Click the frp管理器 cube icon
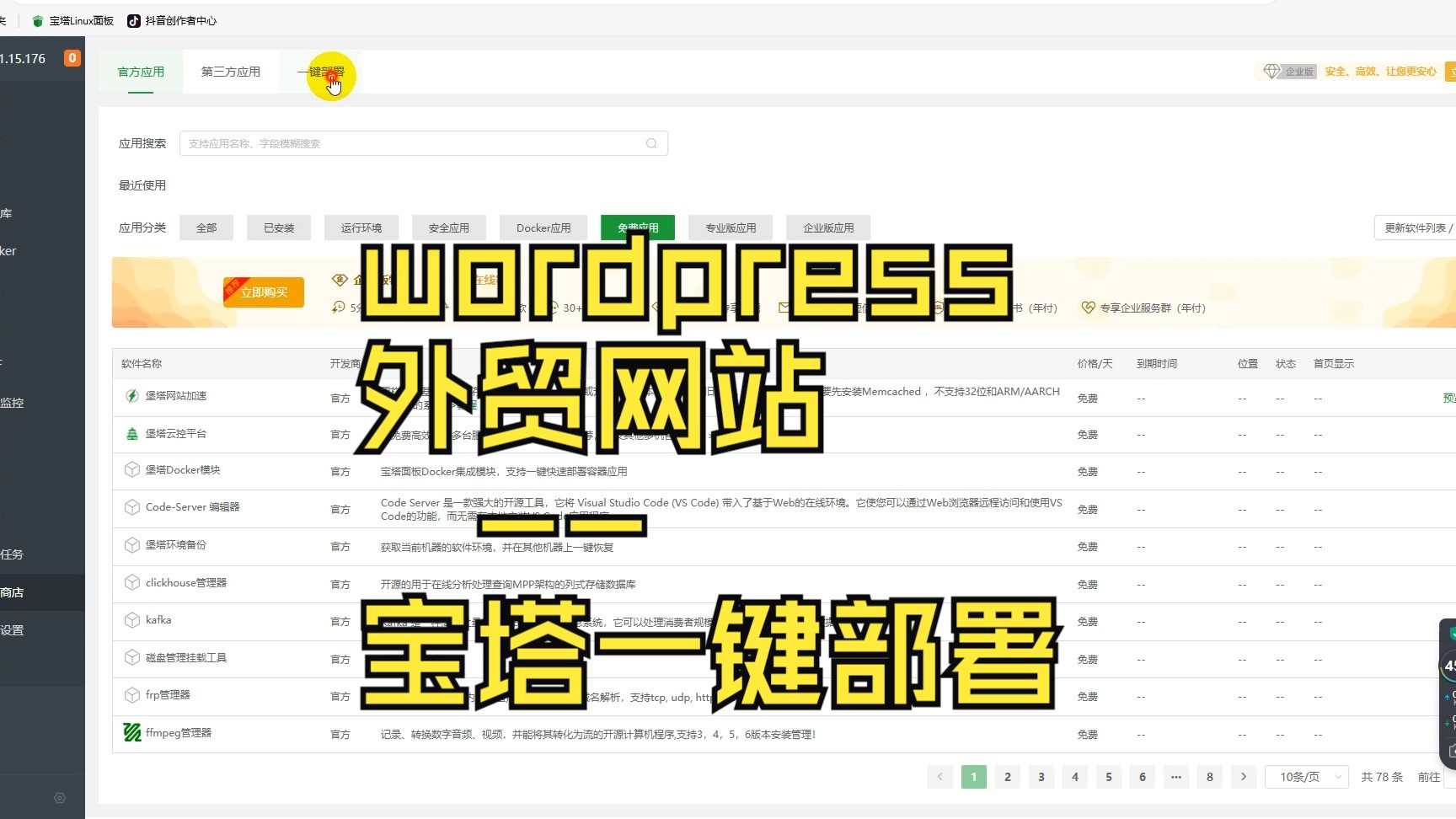This screenshot has height=819, width=1456. 132,695
